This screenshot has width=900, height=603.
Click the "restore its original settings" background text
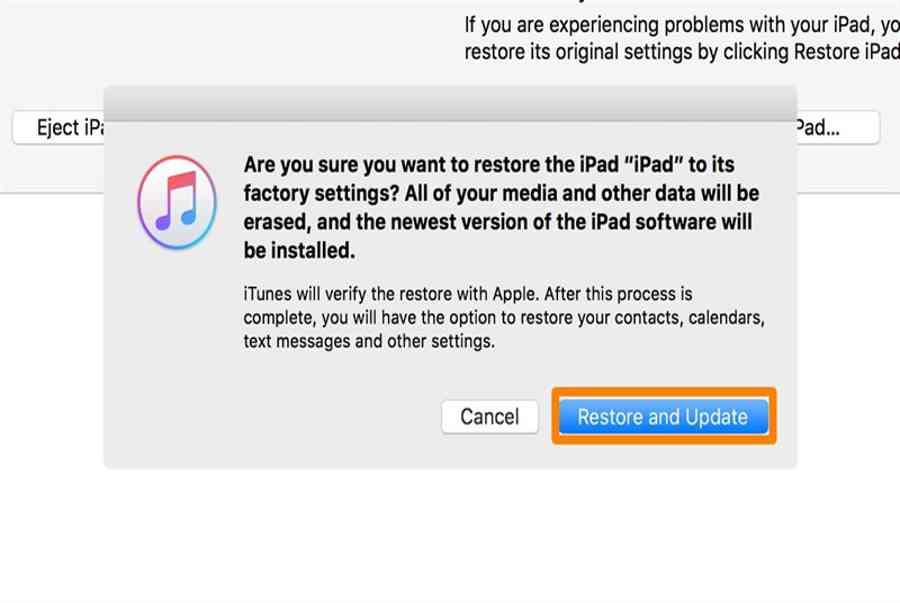680,52
